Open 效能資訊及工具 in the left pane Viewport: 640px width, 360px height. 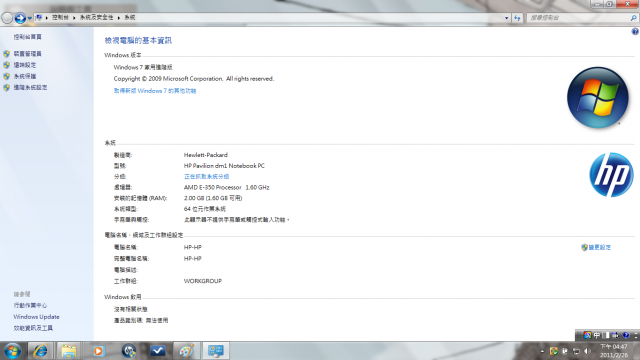(x=33, y=328)
